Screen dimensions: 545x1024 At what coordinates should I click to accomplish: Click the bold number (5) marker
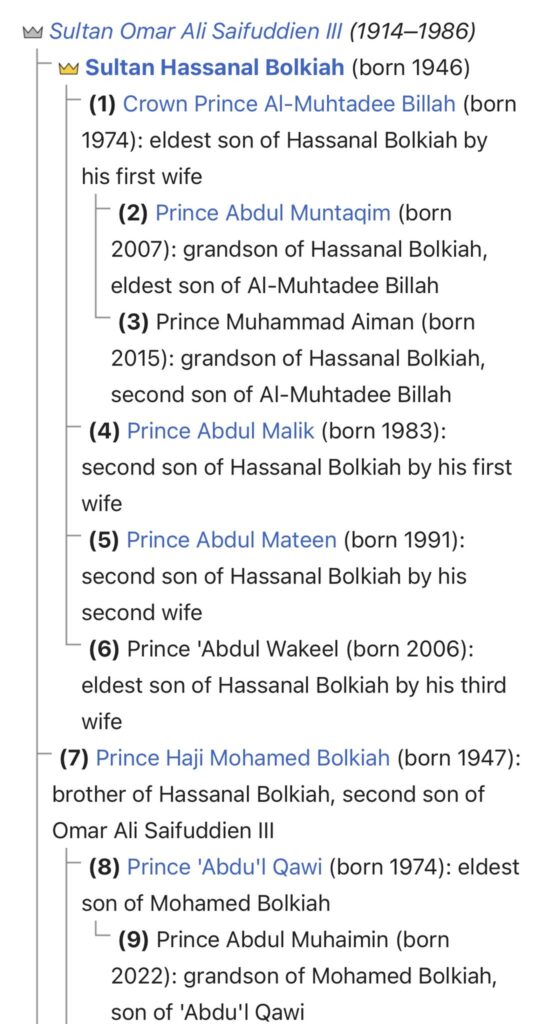[x=104, y=540]
